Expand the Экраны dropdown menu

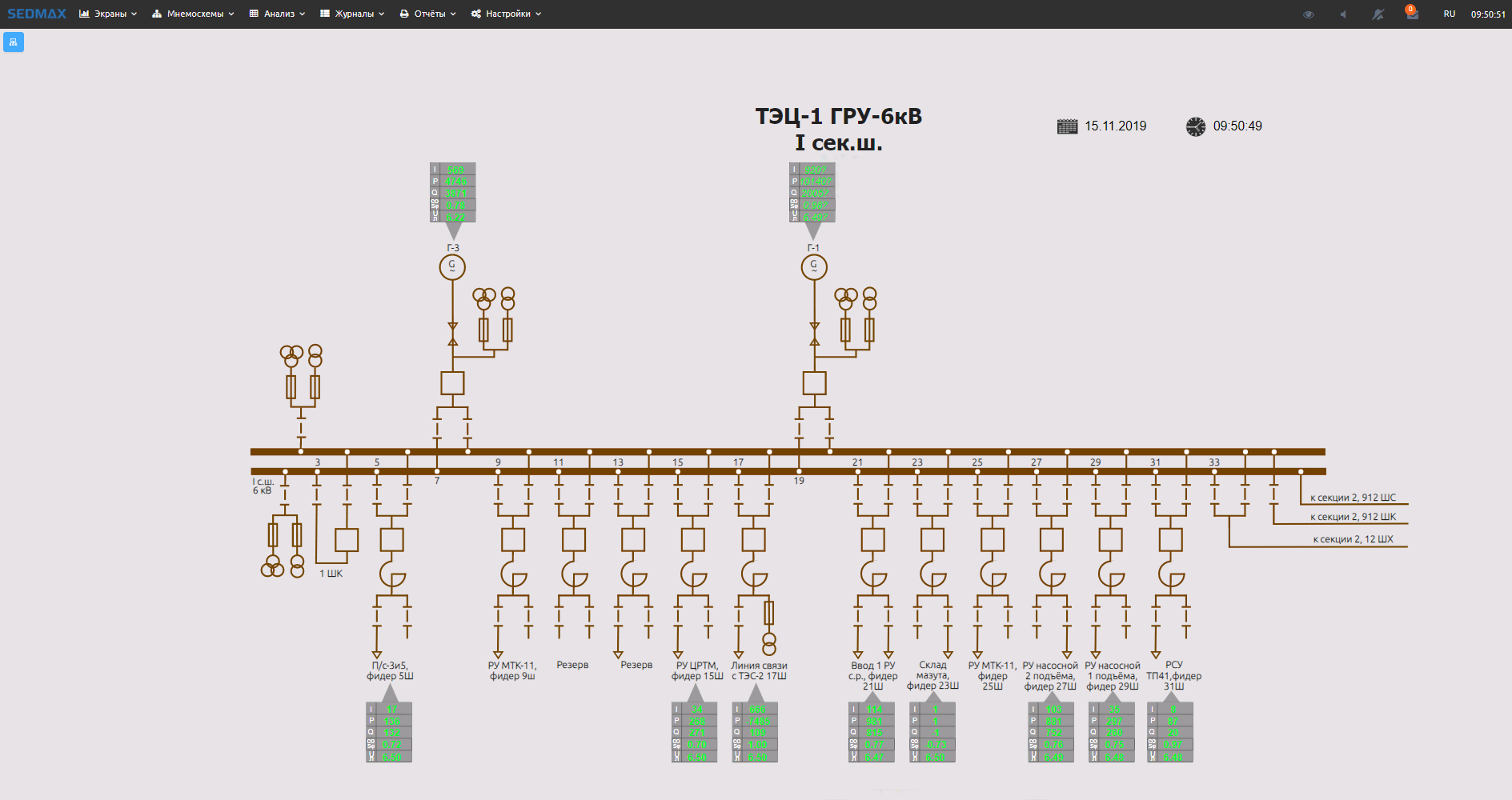click(108, 14)
